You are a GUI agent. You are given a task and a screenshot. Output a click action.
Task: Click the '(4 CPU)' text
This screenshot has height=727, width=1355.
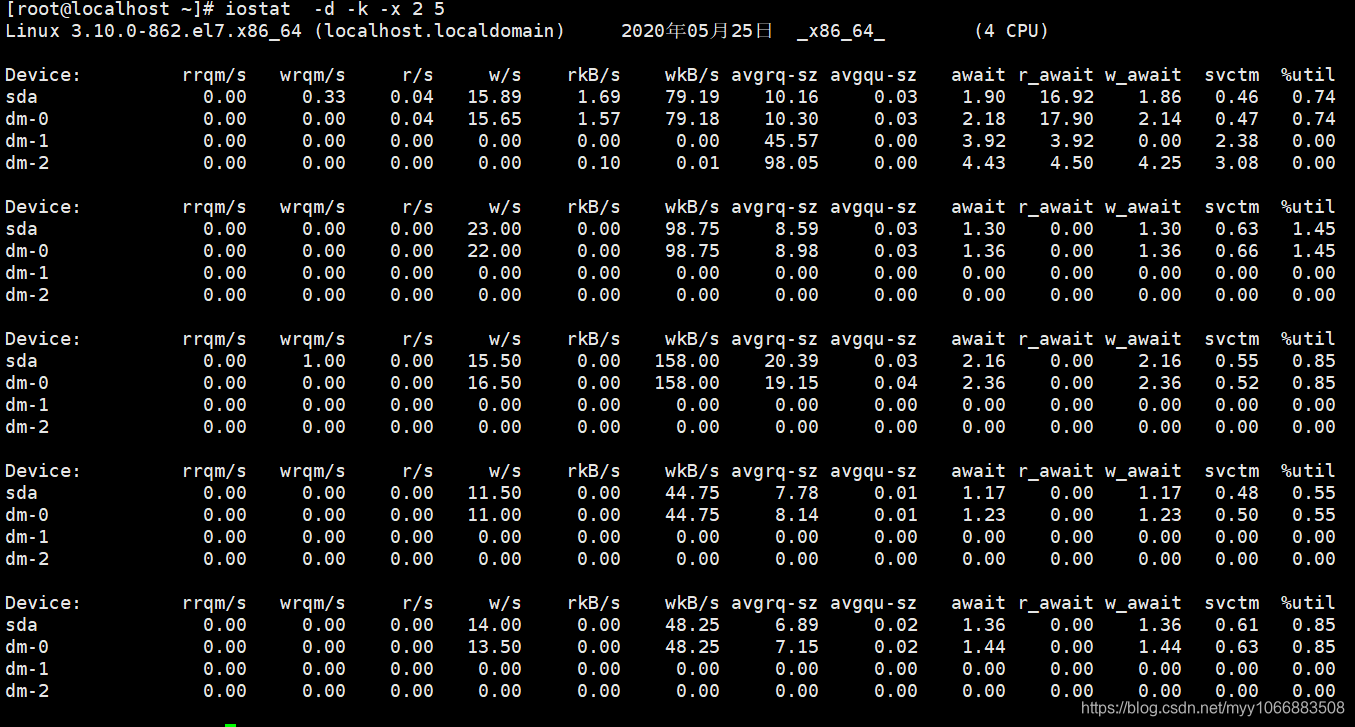[1011, 31]
